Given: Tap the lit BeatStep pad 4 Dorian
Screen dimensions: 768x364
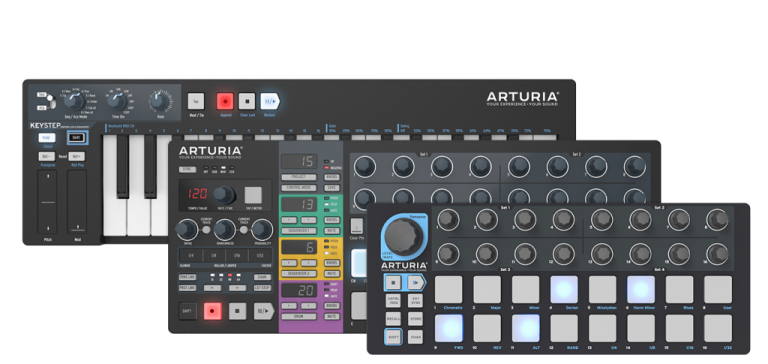Looking at the screenshot, I should (564, 290).
